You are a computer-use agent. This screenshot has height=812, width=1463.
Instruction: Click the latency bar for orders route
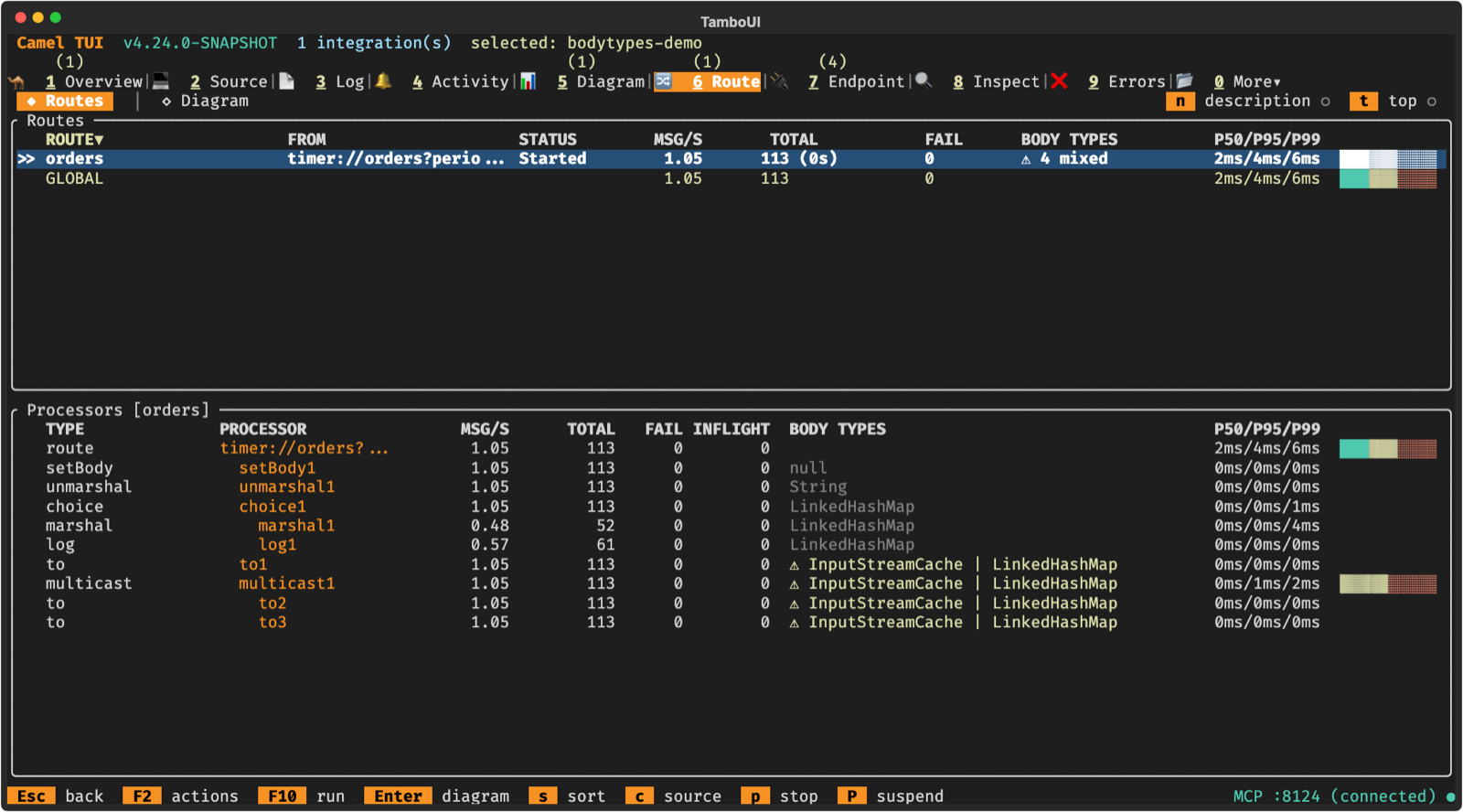coord(1388,159)
